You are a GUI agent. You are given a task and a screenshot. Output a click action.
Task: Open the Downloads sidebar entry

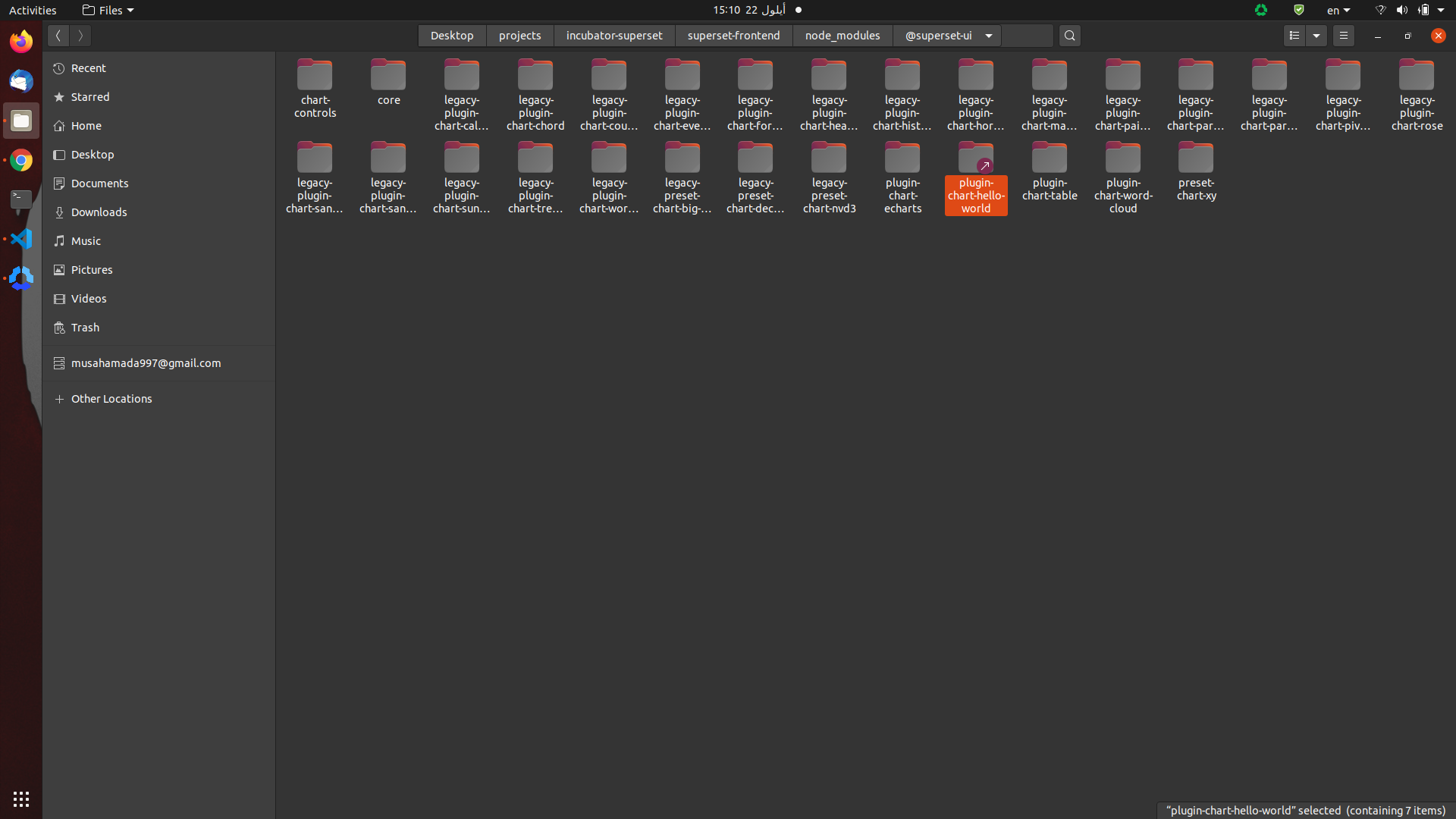point(99,212)
